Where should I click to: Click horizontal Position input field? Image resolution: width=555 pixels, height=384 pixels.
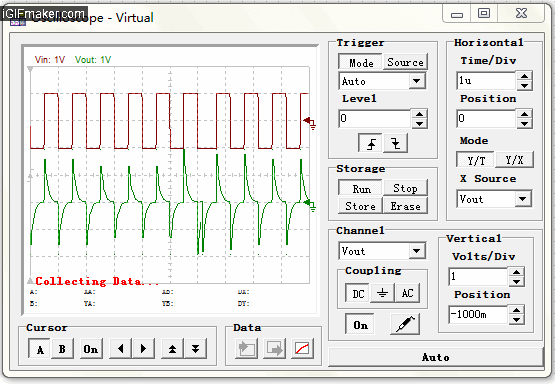pyautogui.click(x=487, y=119)
